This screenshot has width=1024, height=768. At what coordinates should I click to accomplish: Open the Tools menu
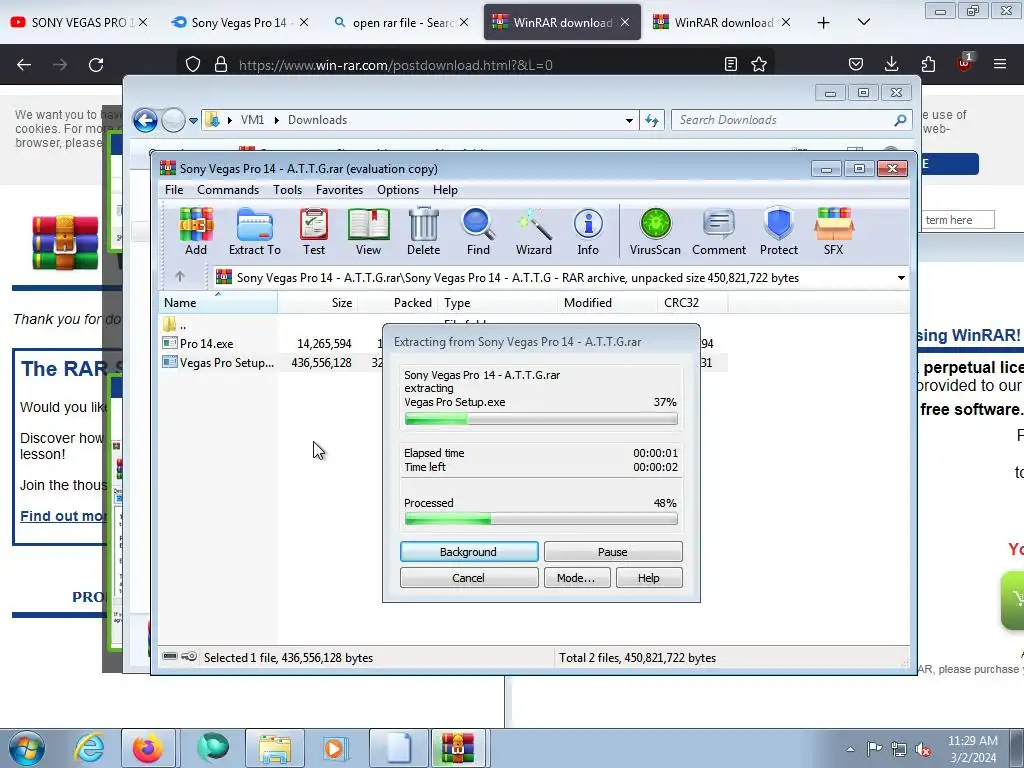(x=287, y=190)
